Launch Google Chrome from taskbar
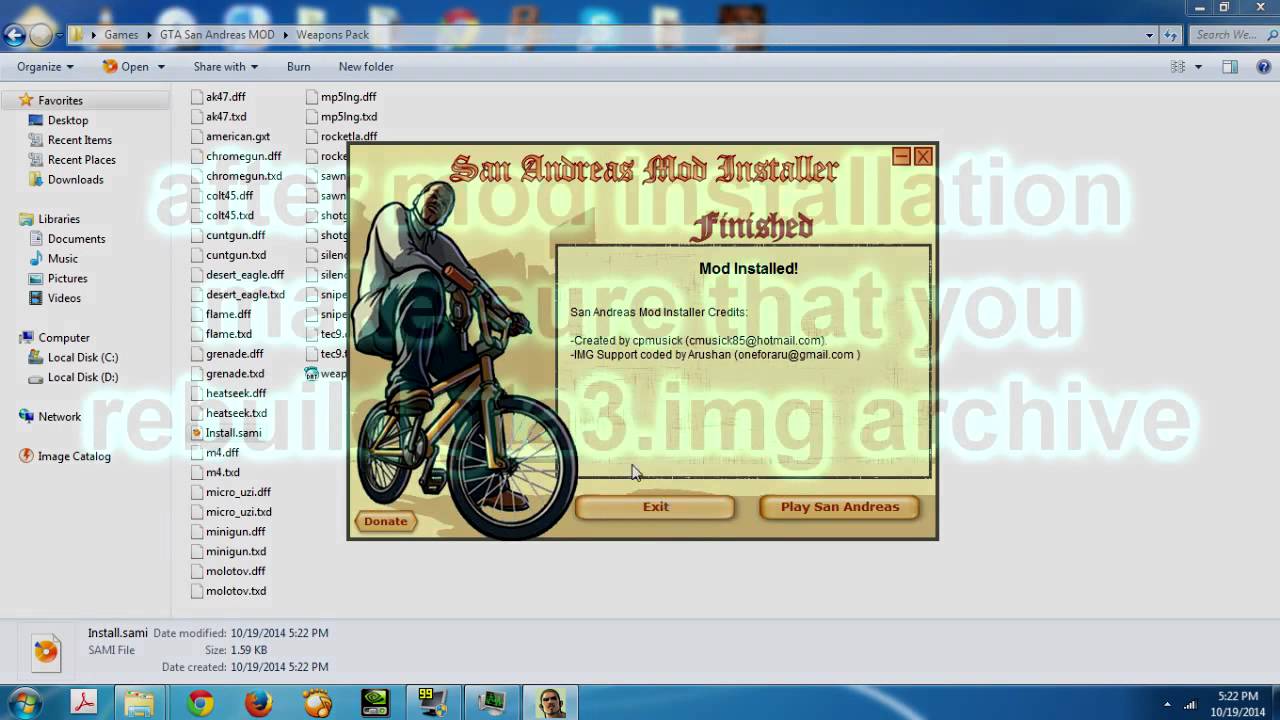The image size is (1280, 720). [x=200, y=703]
